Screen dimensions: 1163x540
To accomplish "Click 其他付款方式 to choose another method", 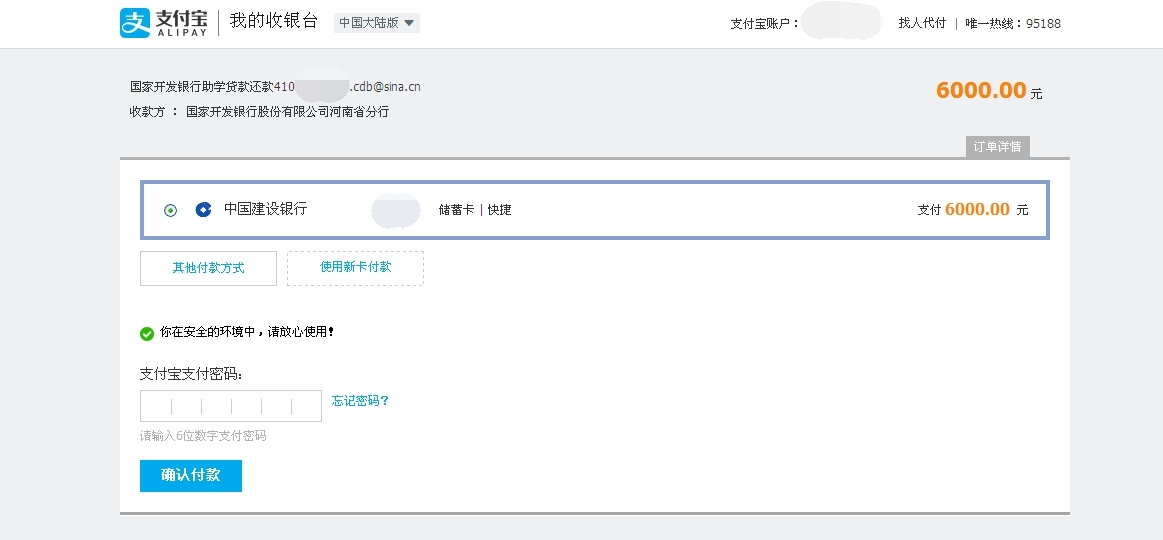I will pos(208,268).
